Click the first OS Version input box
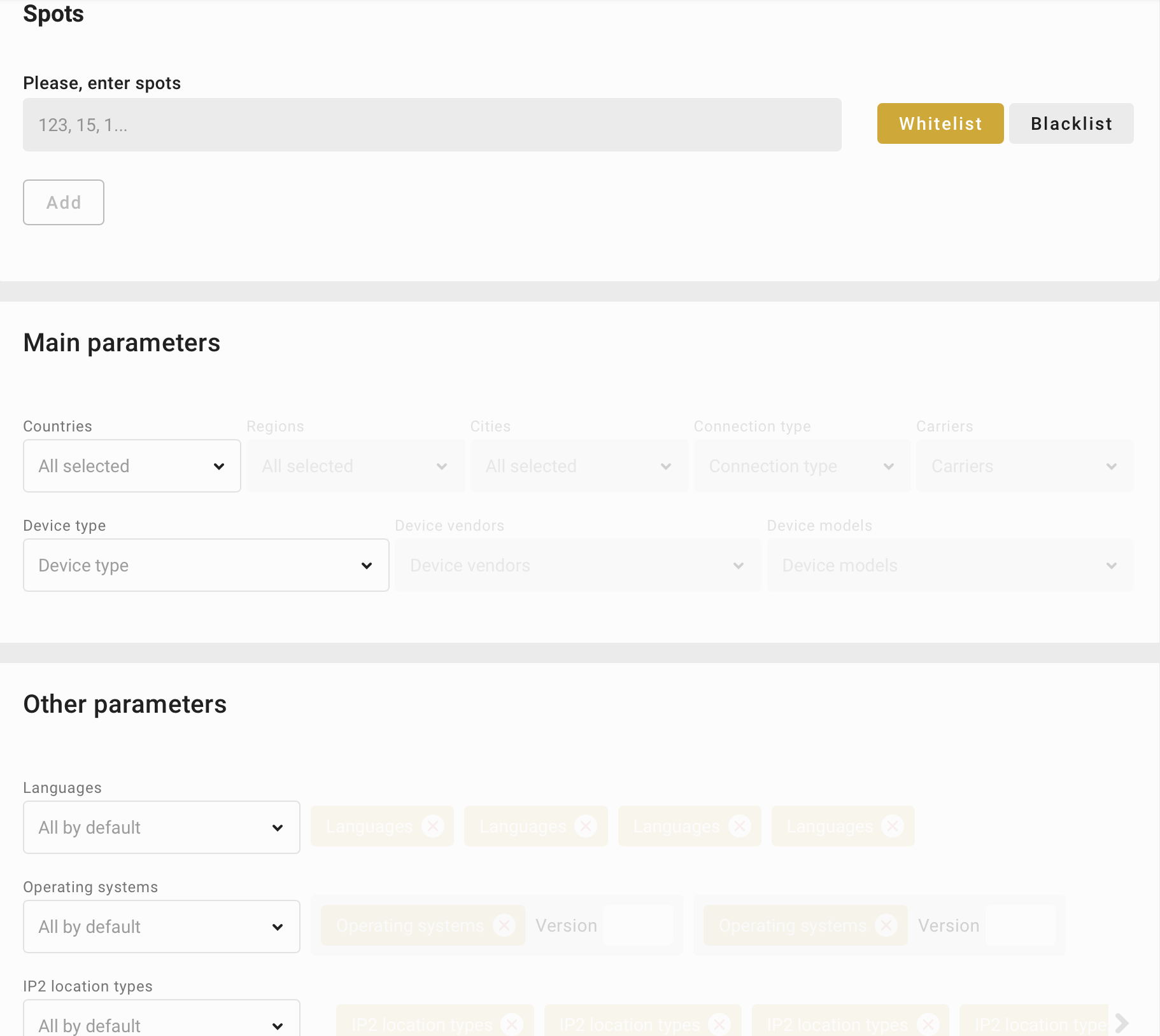Viewport: 1160px width, 1036px height. pos(637,925)
